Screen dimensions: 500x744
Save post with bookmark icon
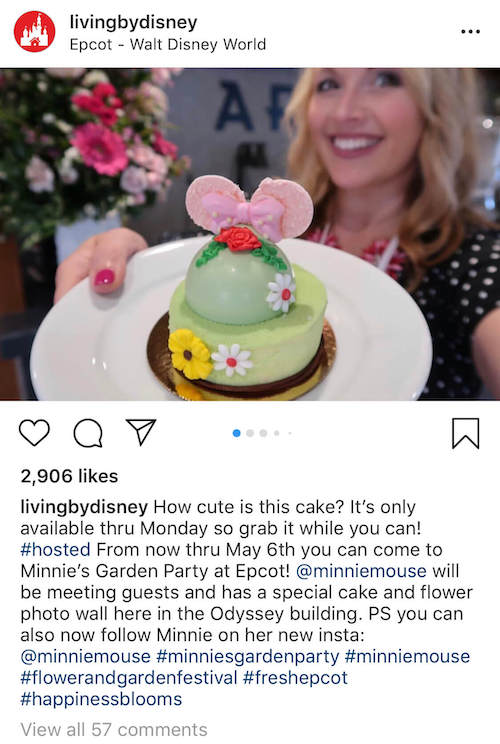click(465, 433)
